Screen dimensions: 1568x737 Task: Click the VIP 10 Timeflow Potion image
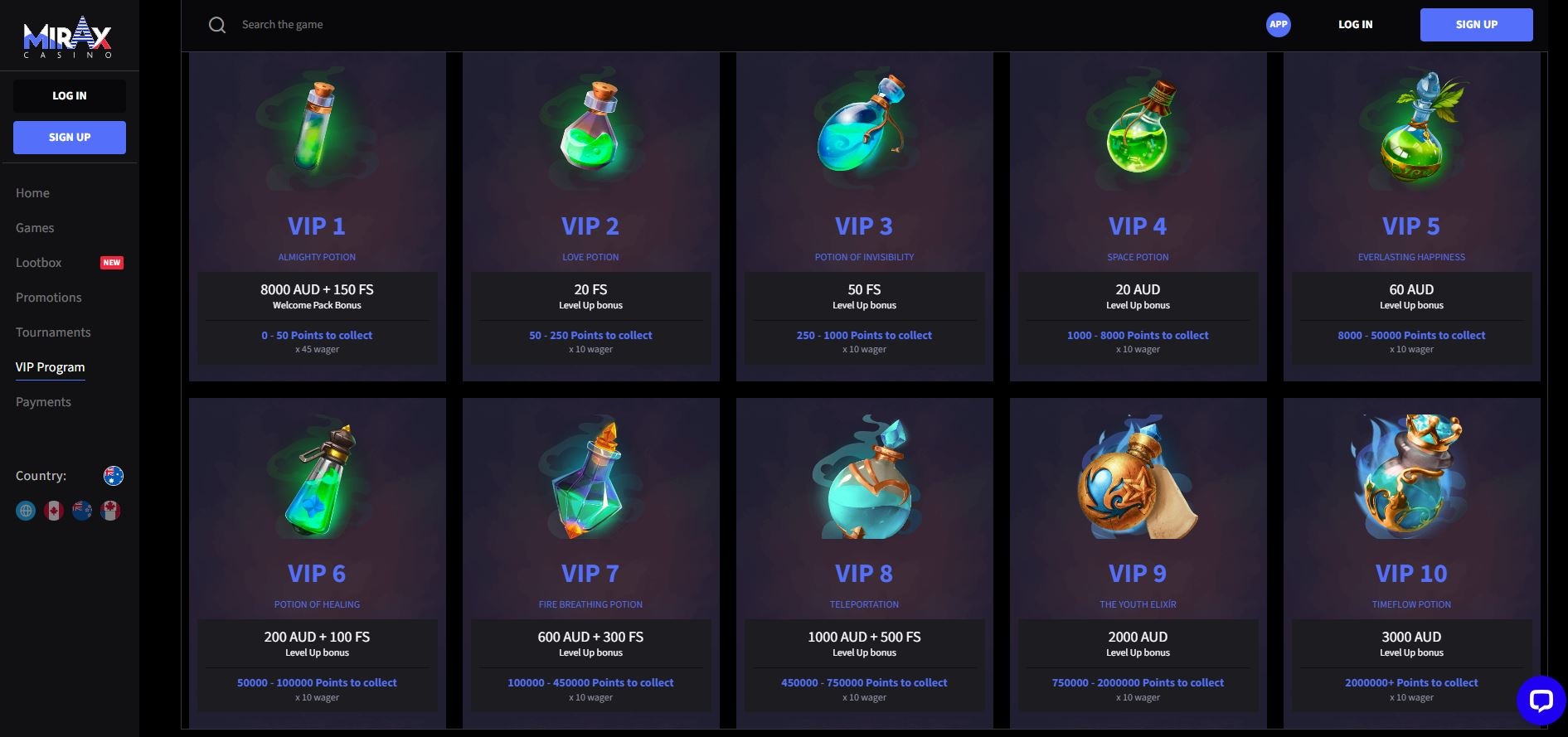(1410, 477)
